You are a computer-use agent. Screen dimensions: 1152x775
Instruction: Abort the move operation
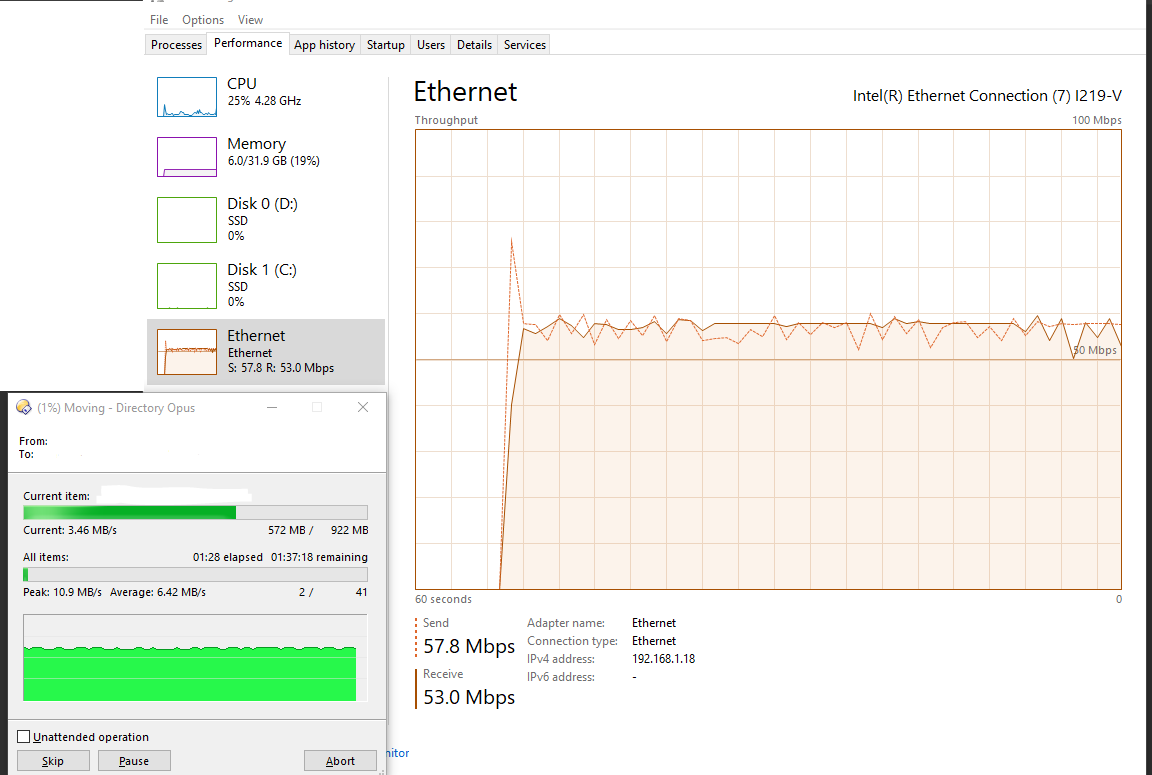coord(340,761)
